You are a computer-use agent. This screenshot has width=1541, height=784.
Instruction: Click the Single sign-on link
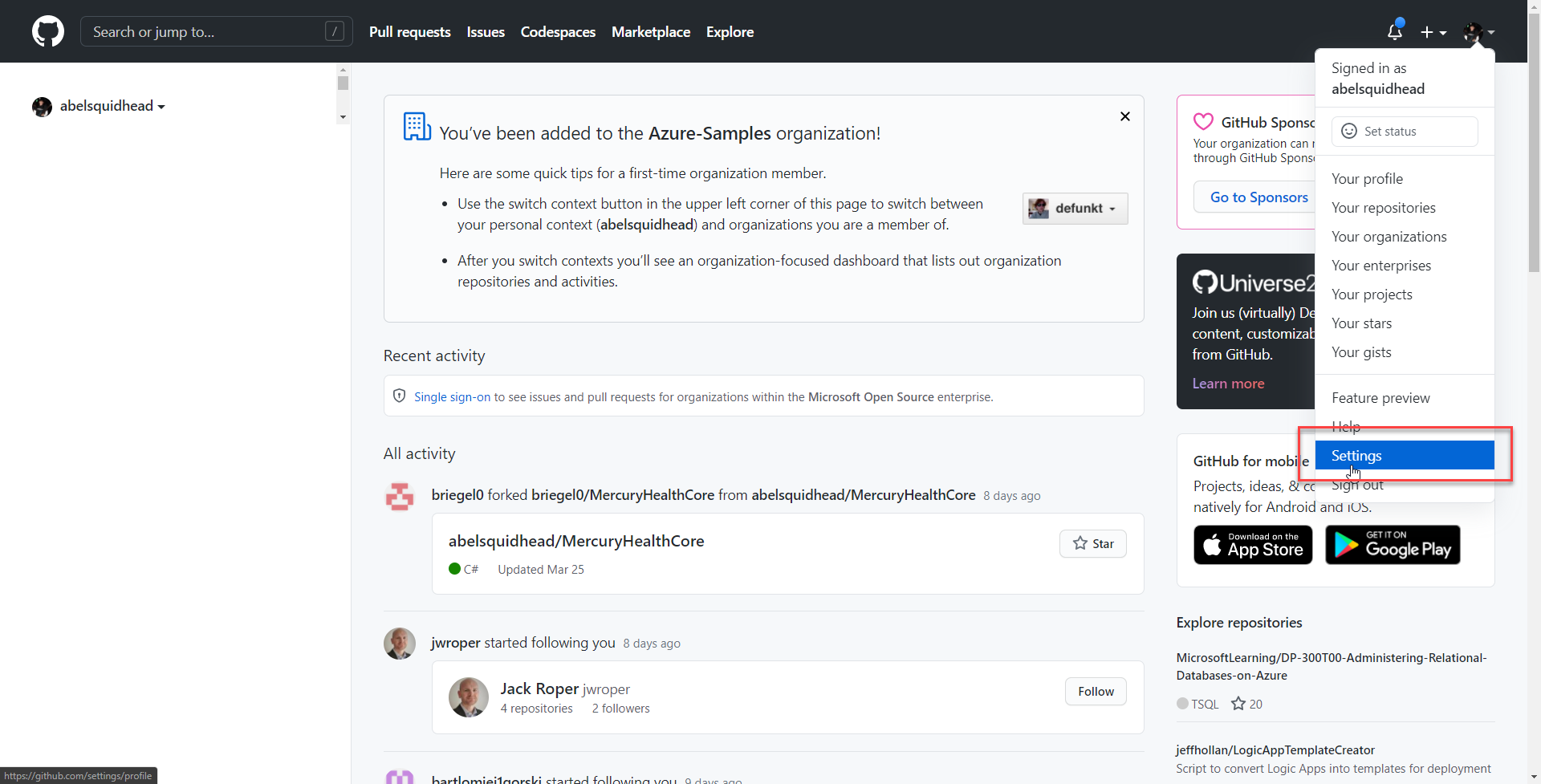point(452,397)
